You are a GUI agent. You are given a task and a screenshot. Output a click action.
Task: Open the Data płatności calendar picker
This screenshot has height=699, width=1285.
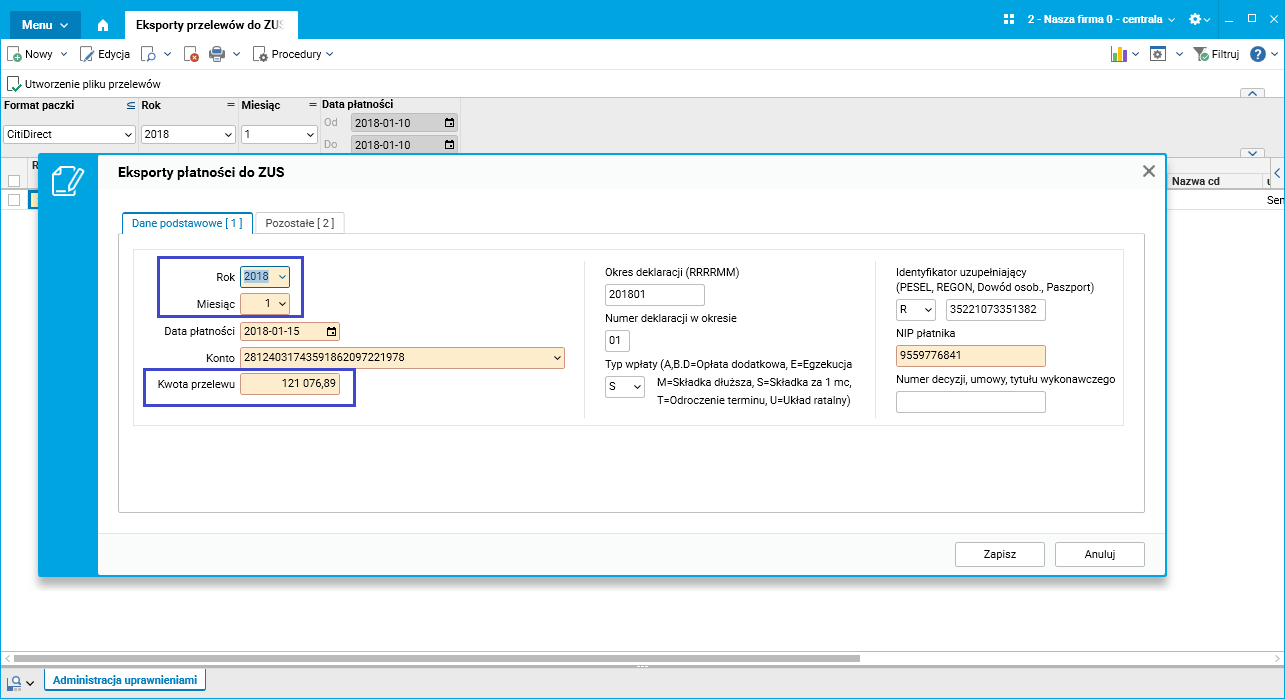coord(332,331)
